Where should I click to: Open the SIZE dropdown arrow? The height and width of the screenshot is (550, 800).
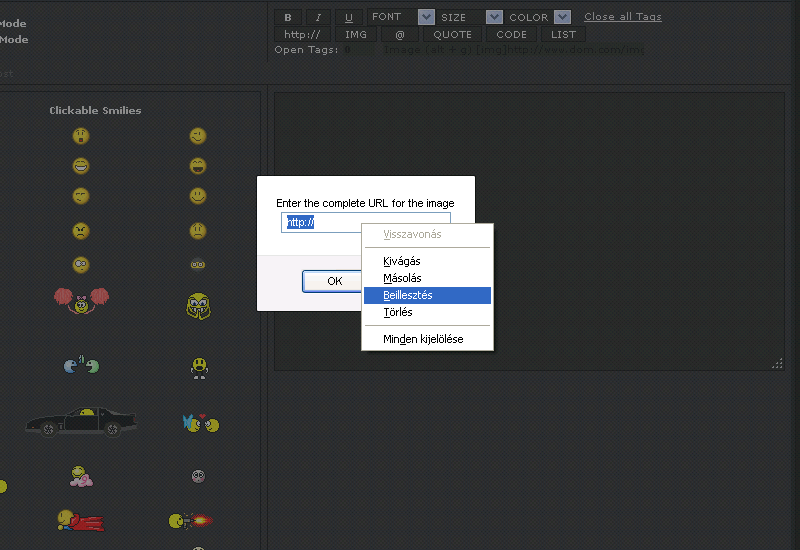[494, 17]
